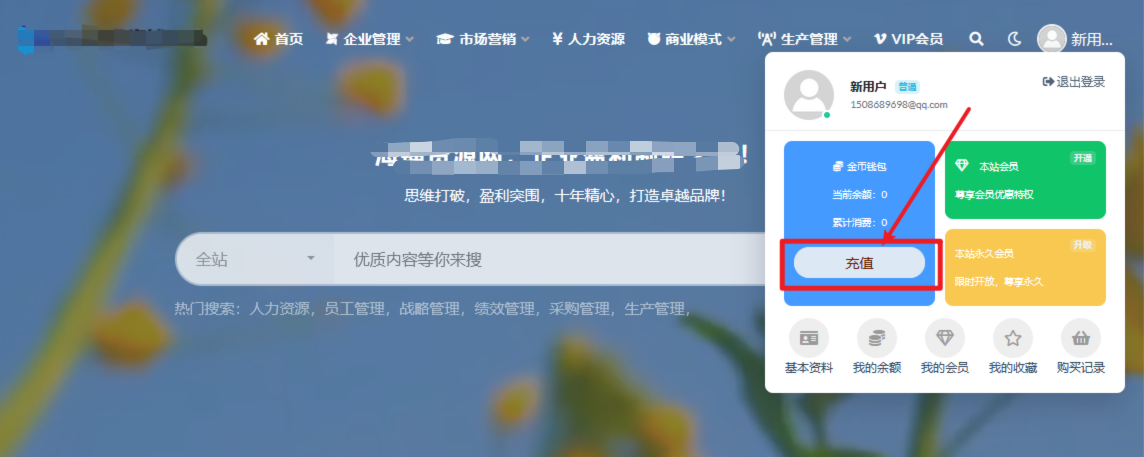Expand the 商业模式 dropdown menu
Image resolution: width=1144 pixels, height=457 pixels.
(x=692, y=39)
